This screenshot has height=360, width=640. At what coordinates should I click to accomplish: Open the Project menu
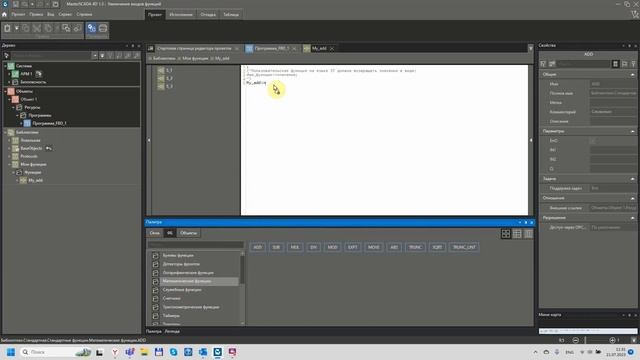click(18, 14)
